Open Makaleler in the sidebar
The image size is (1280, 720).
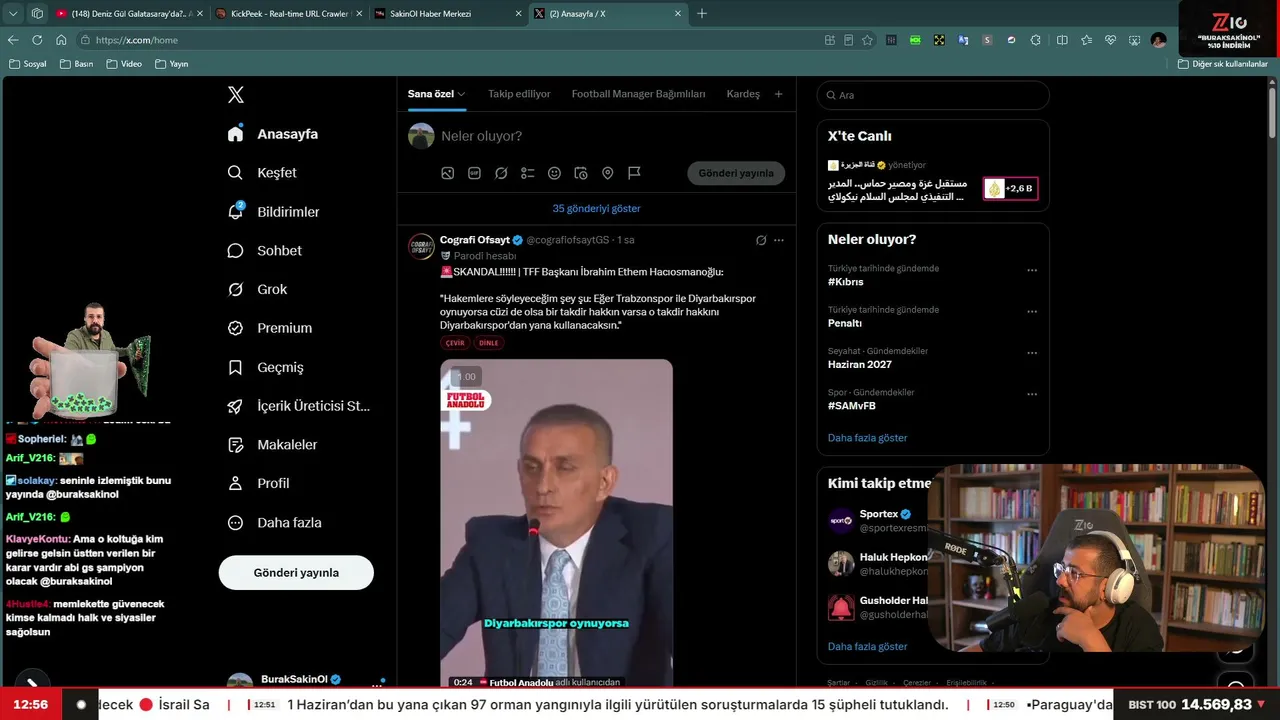tap(272, 445)
